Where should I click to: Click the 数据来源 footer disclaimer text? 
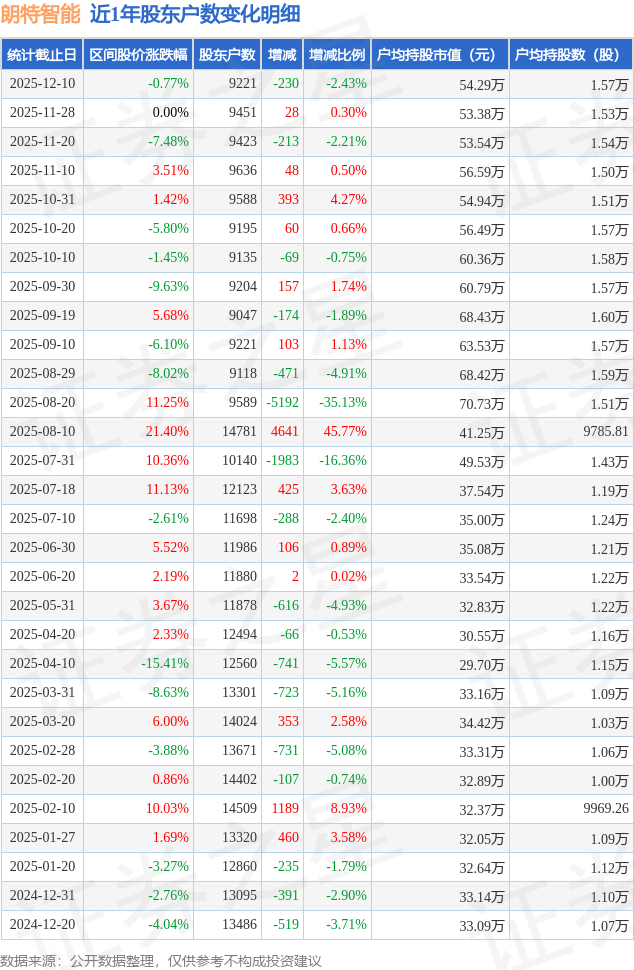161,960
